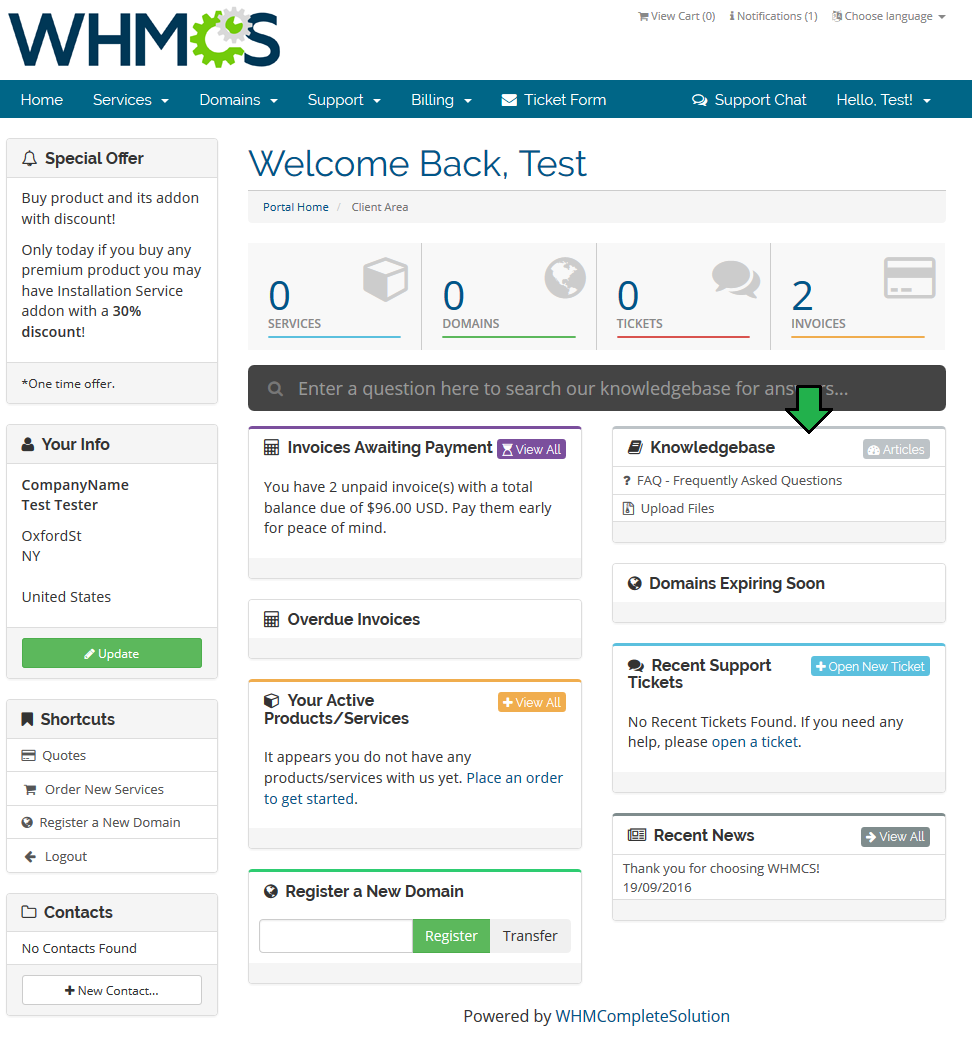Click the Knowledgebase book icon
The image size is (972, 1042).
(x=635, y=447)
